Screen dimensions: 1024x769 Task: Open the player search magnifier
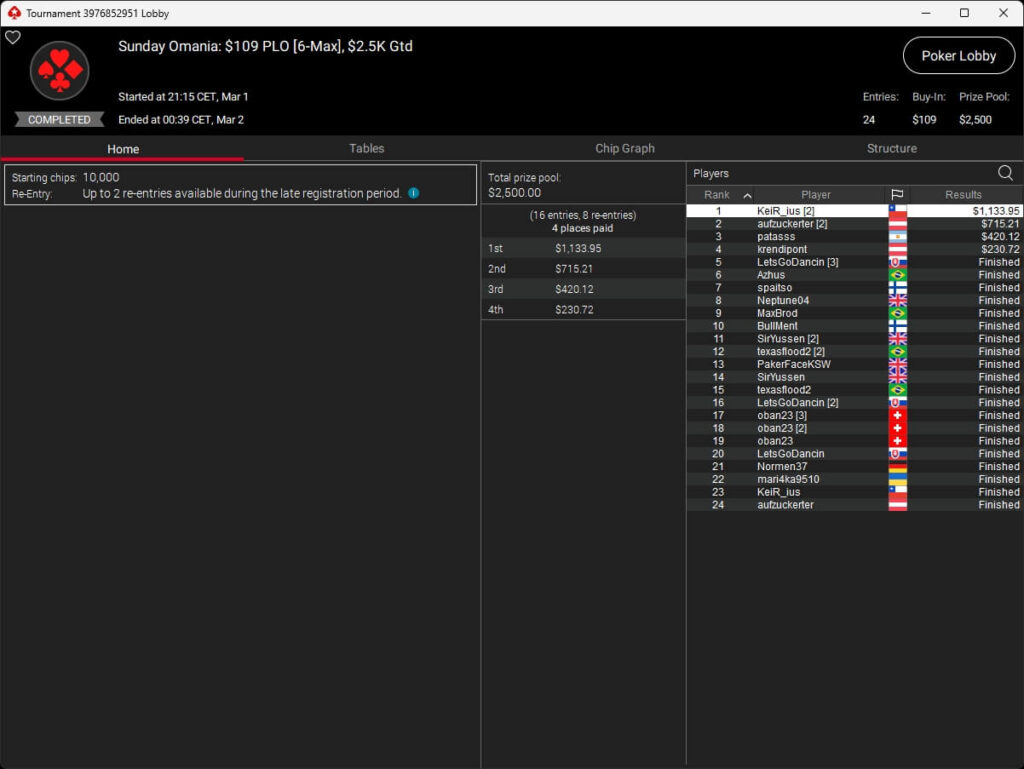click(1005, 173)
